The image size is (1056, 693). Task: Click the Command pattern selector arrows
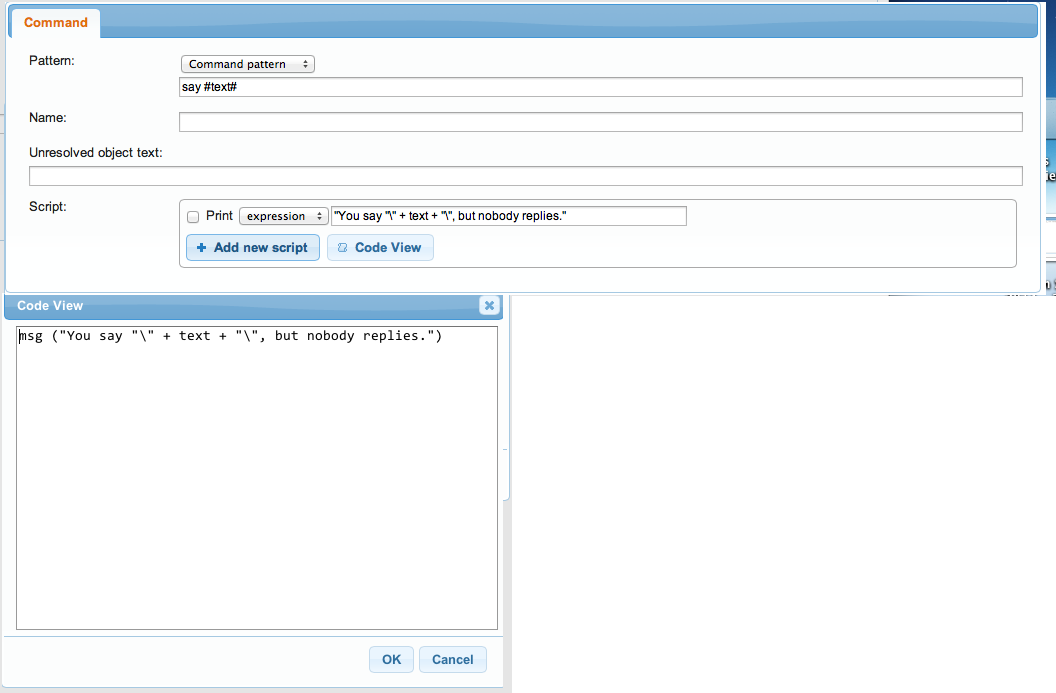(x=307, y=63)
